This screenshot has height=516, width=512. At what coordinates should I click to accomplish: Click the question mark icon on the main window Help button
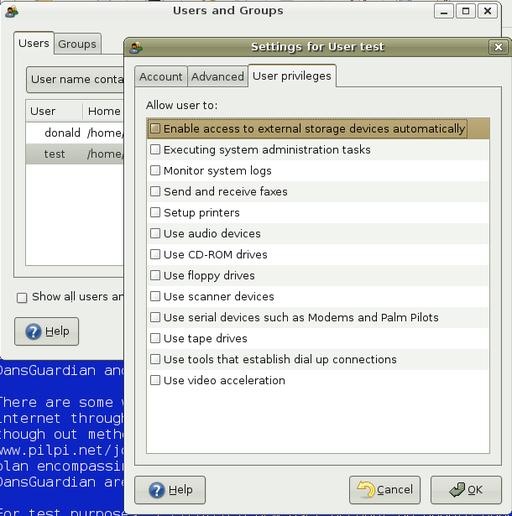[x=33, y=332]
